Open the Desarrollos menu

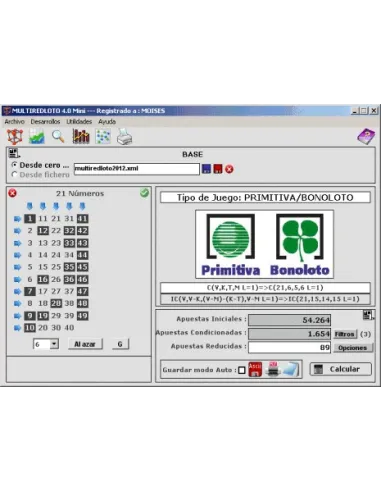pos(45,122)
